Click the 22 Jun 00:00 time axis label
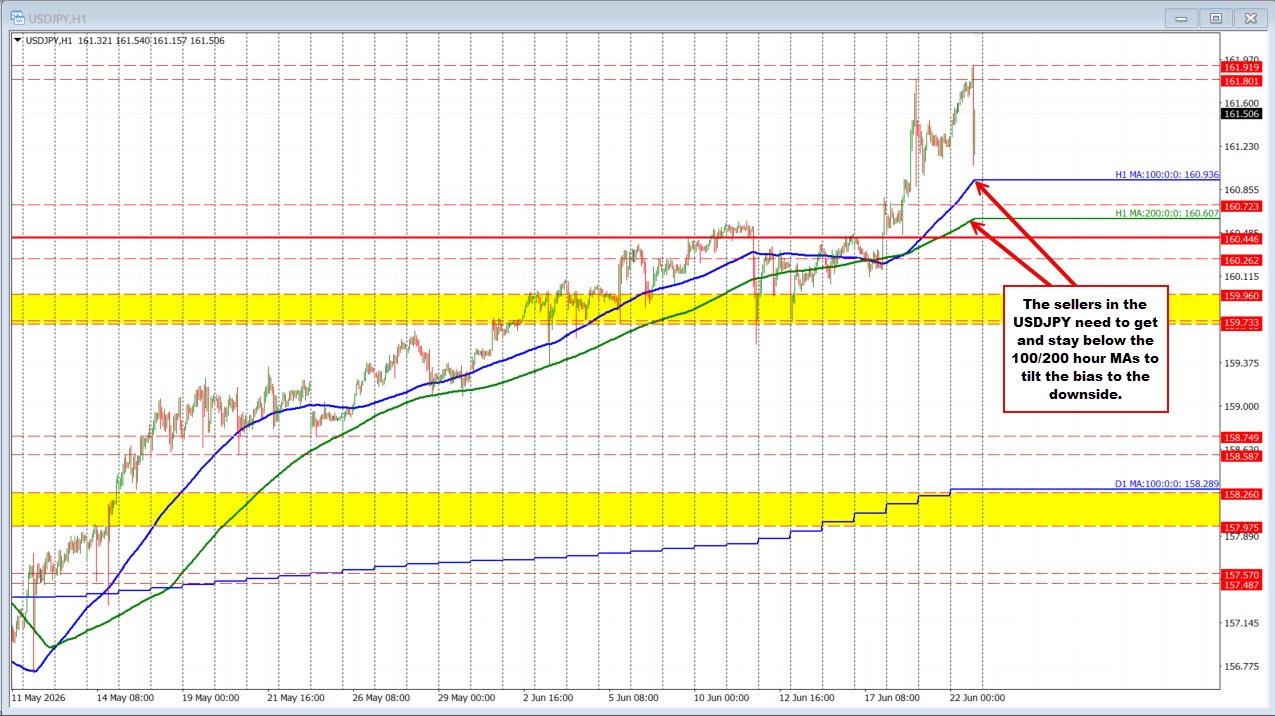1275x716 pixels. pyautogui.click(x=978, y=697)
